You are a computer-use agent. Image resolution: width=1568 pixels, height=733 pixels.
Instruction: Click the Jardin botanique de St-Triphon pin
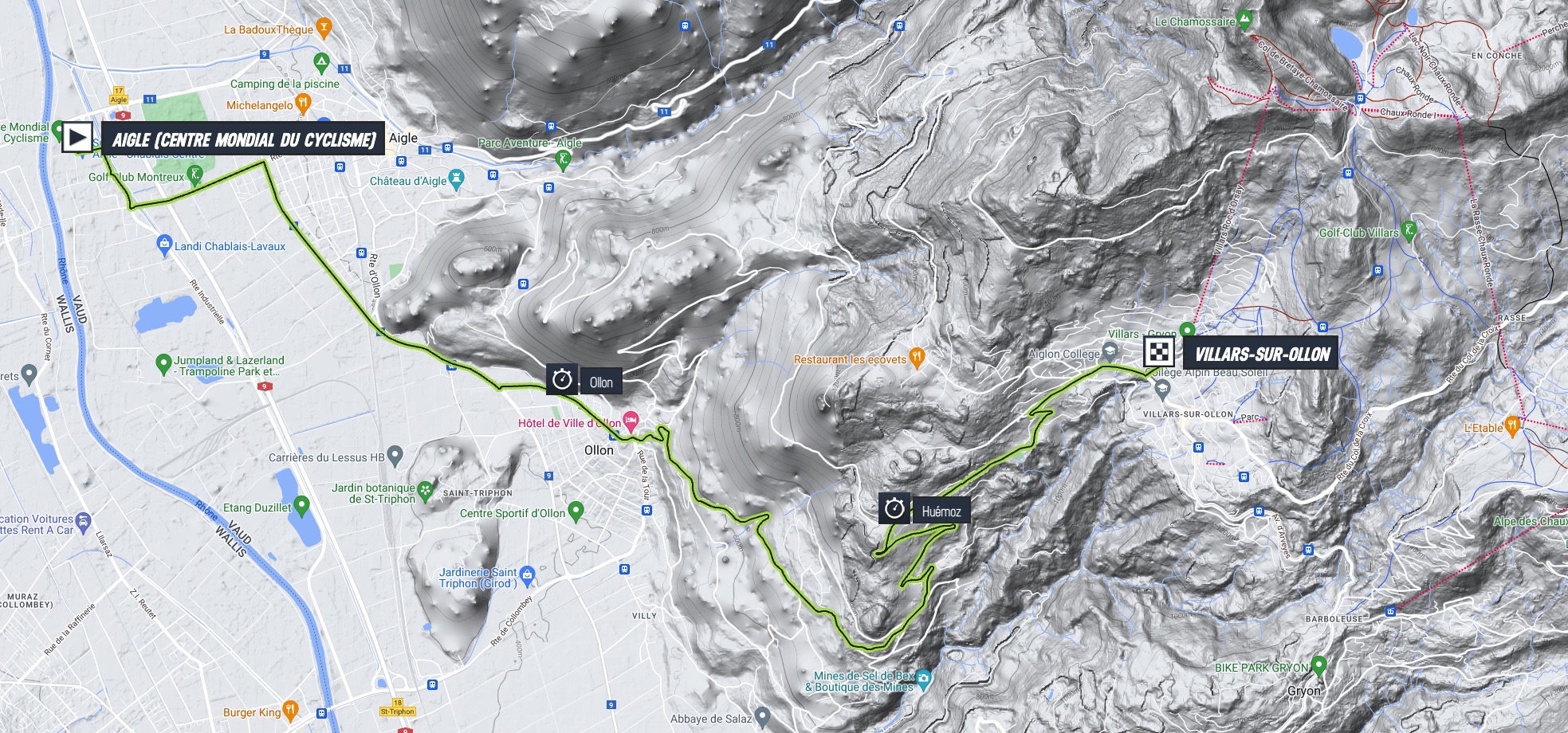(x=426, y=491)
